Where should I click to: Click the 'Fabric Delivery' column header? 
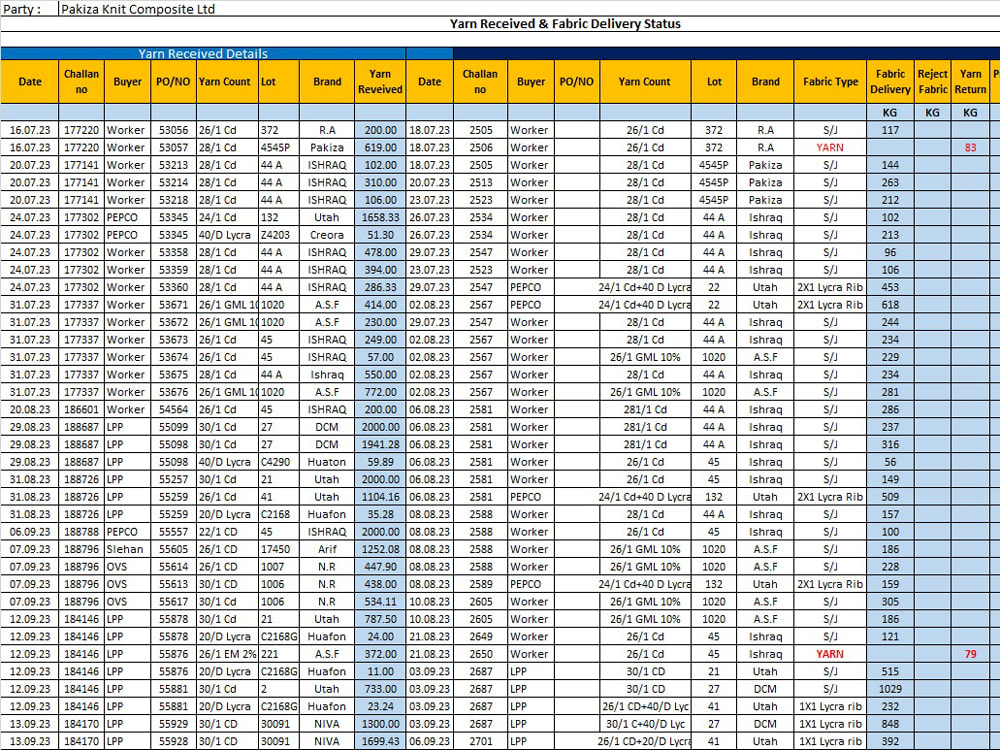click(890, 82)
